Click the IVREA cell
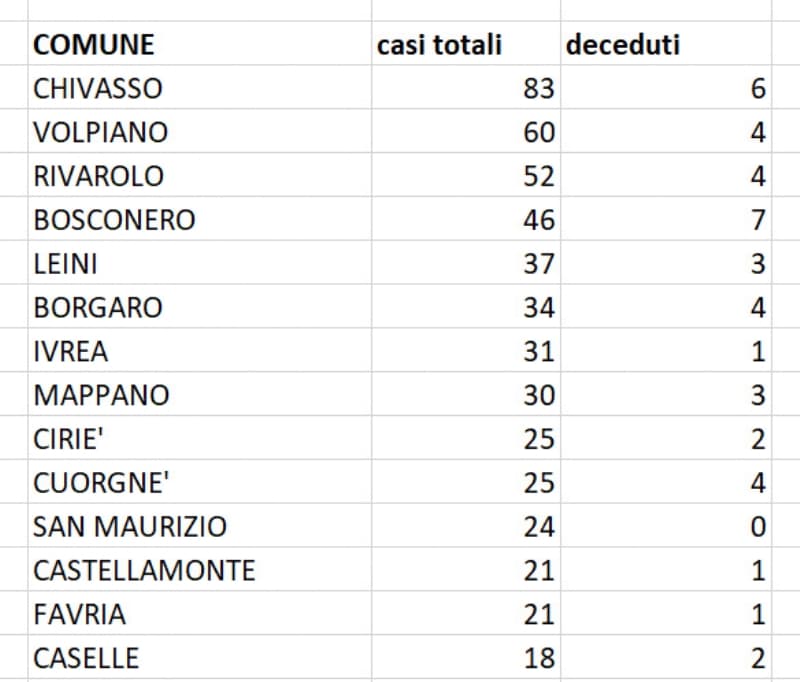The image size is (800, 682). coord(71,351)
